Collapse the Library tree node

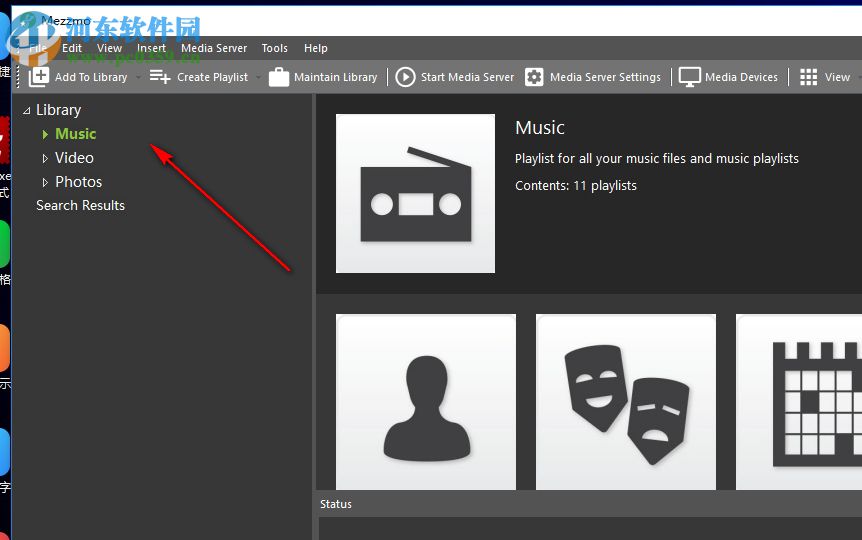coord(26,110)
